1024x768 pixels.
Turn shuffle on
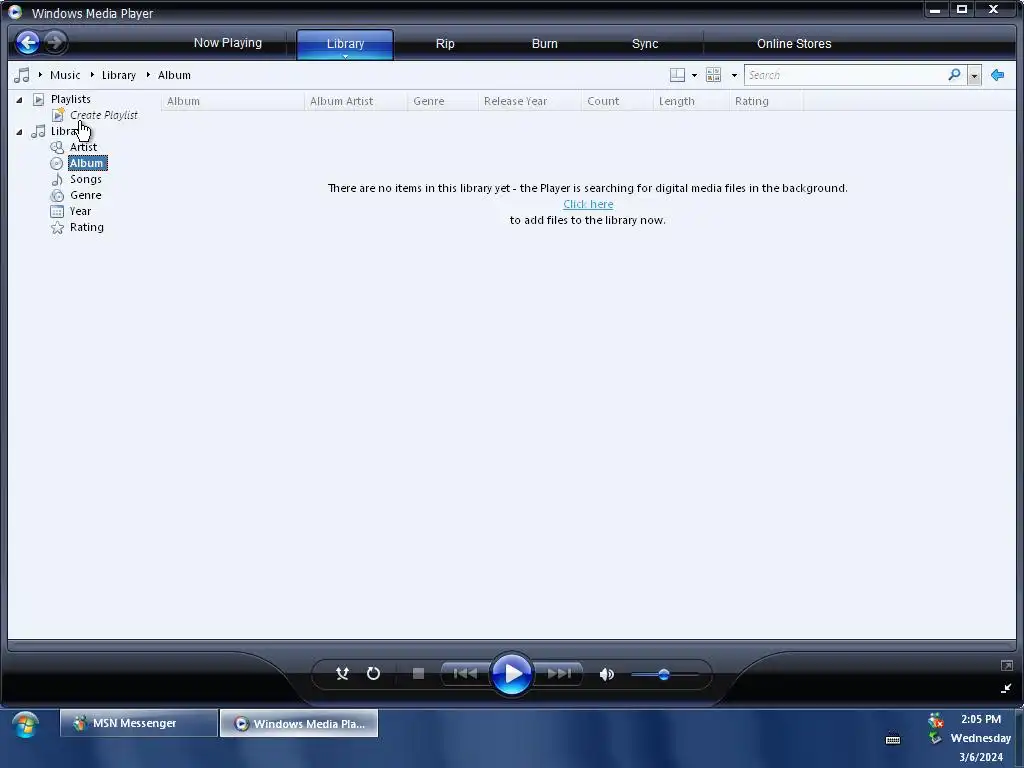[x=342, y=673]
